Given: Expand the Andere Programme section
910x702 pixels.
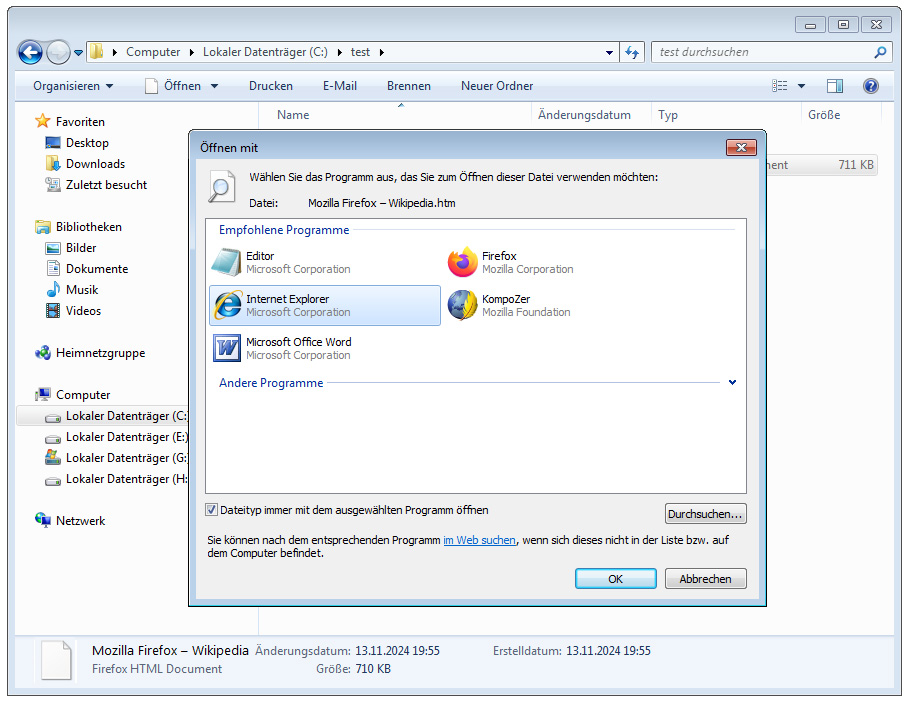Looking at the screenshot, I should click(732, 383).
